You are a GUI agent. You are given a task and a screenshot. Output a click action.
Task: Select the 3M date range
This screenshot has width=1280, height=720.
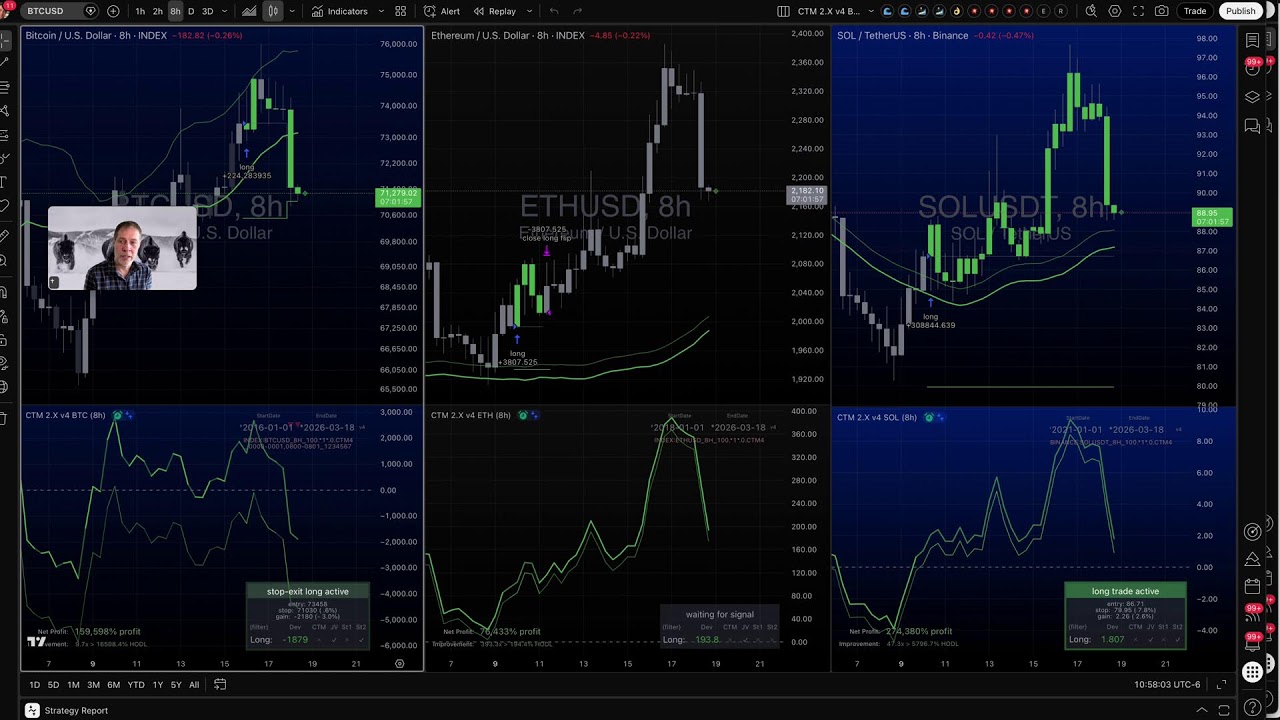[93, 685]
